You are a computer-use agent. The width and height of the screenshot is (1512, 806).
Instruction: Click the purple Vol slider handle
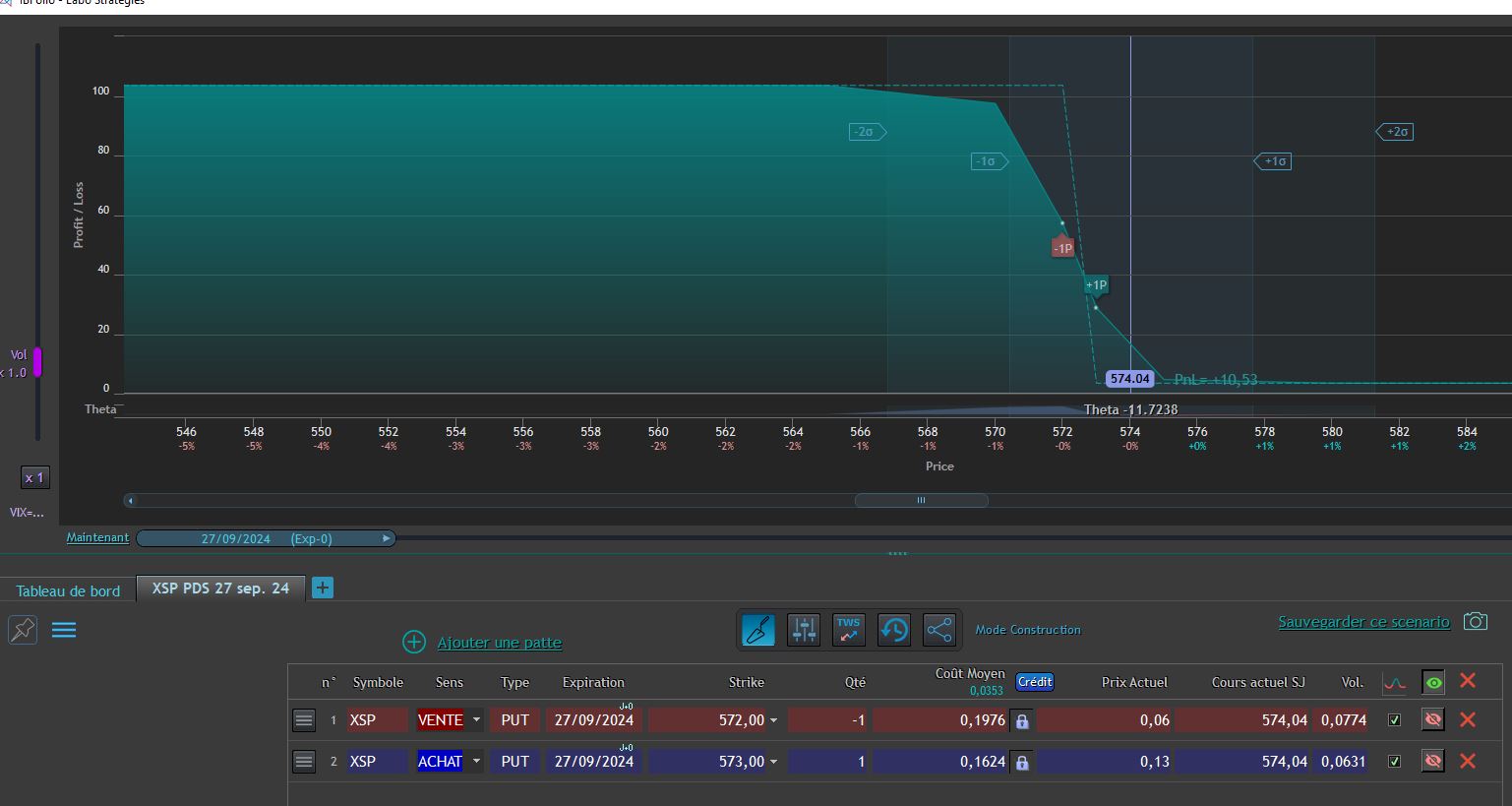[x=37, y=362]
